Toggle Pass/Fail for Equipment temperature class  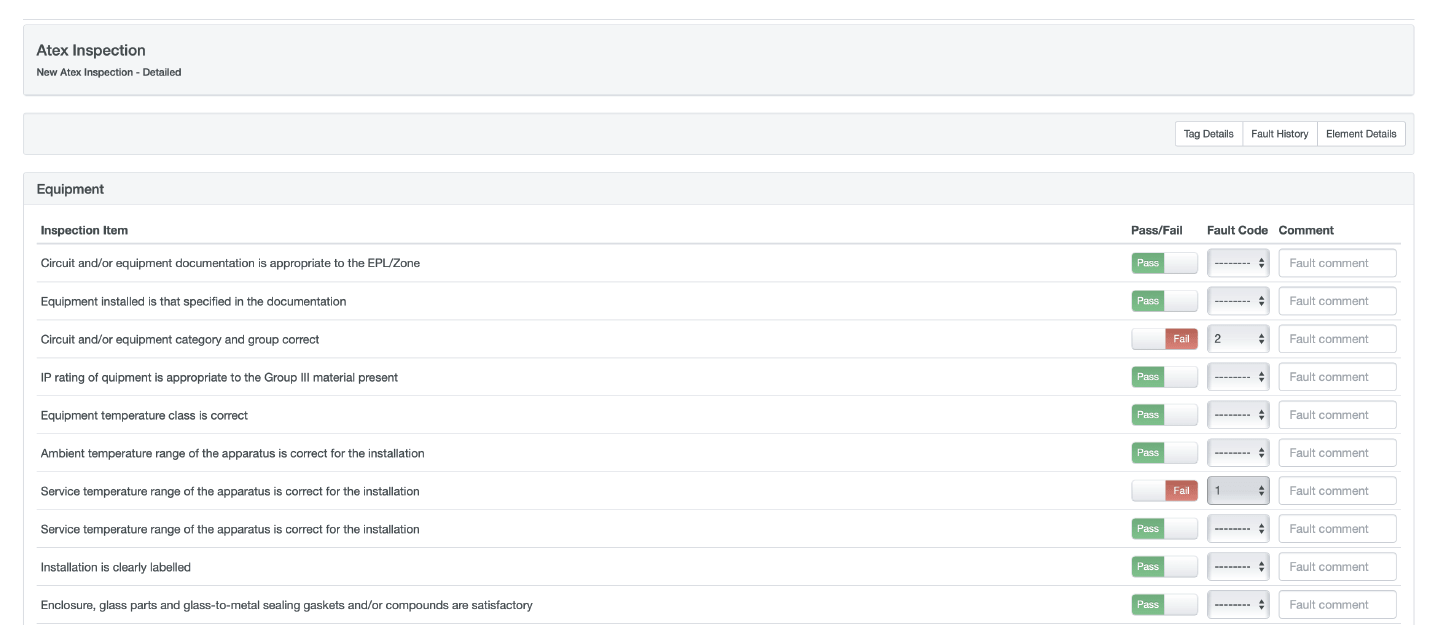(1164, 415)
